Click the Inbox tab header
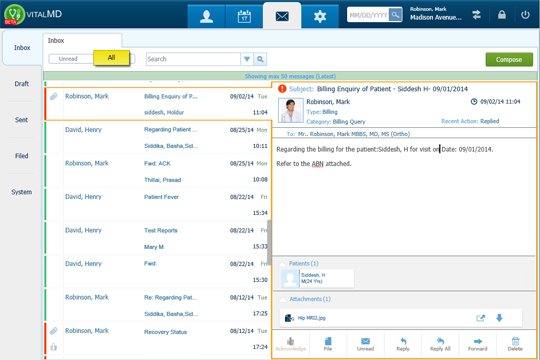This screenshot has width=540, height=360. [82, 41]
